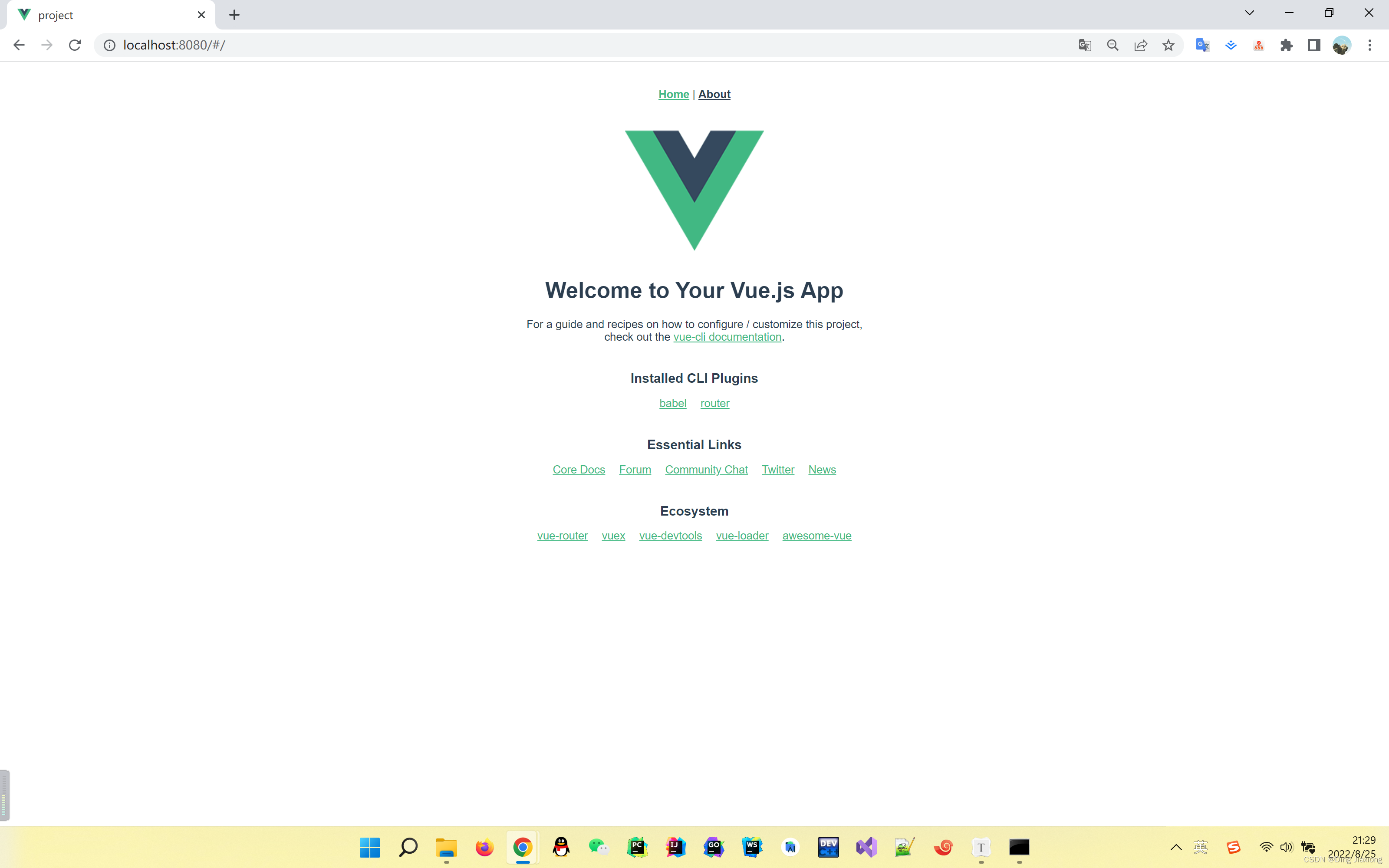
Task: Toggle the Windows search taskbar button
Action: [407, 848]
